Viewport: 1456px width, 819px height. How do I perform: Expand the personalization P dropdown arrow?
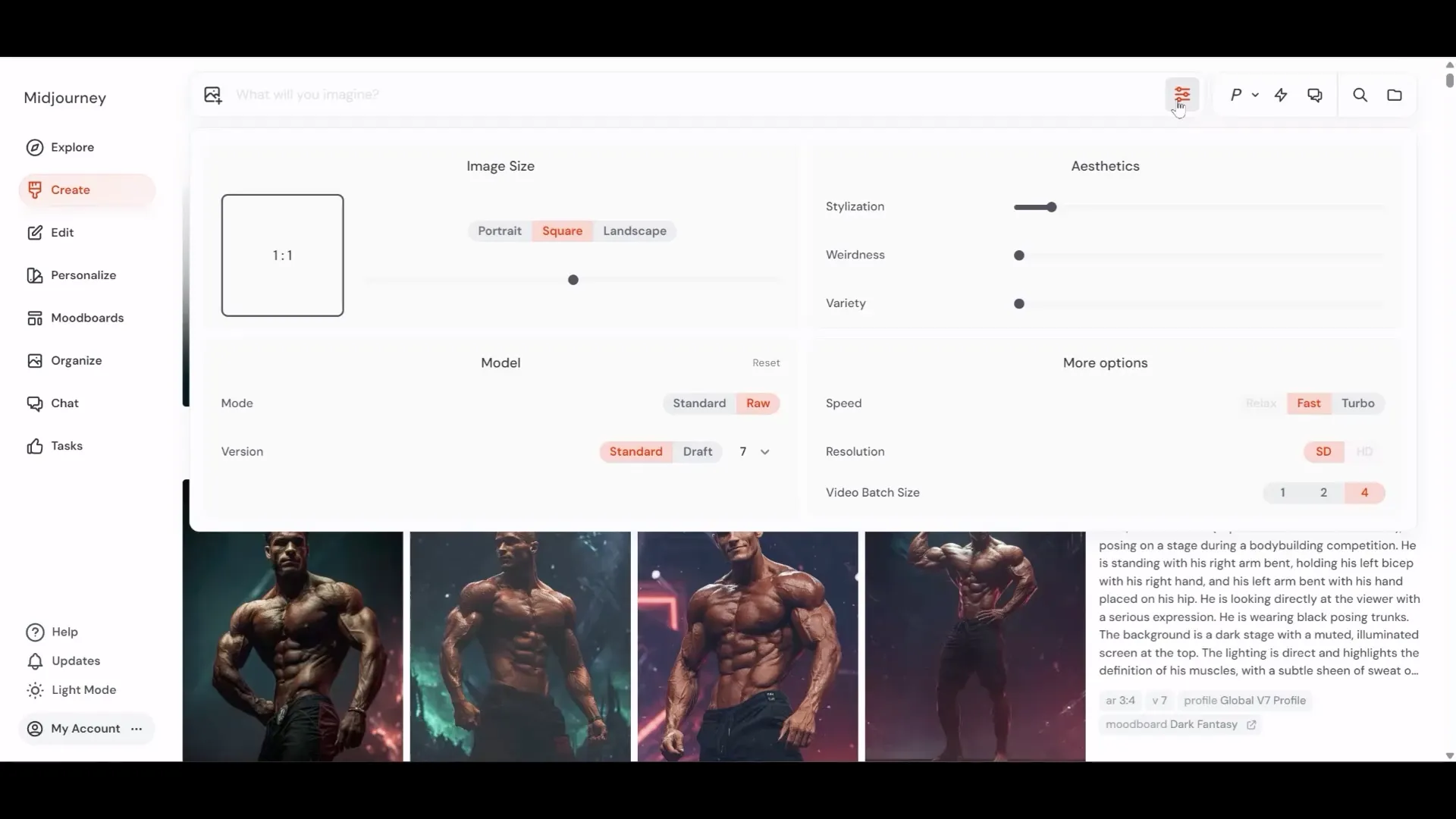point(1255,95)
